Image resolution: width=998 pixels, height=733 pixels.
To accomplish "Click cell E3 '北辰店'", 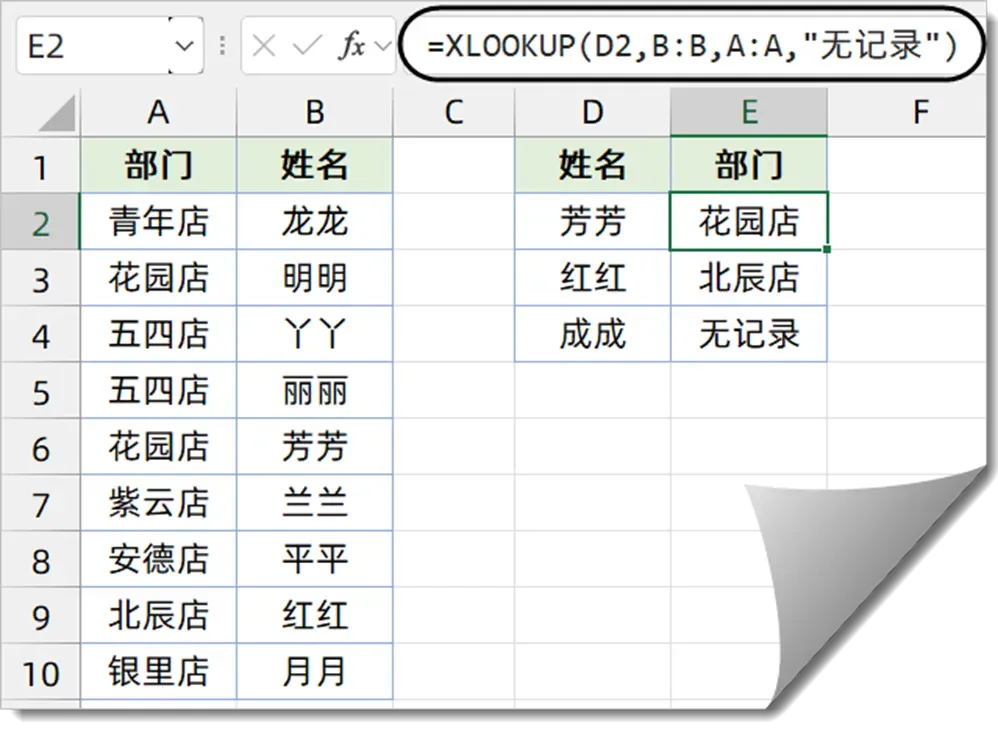I will (x=749, y=278).
